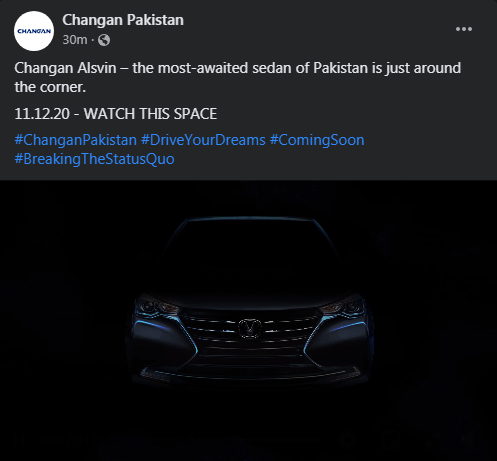Screen dimensions: 497x461
Task: Open the #BreakingTheStatusQuo hashtag
Action: (x=94, y=159)
